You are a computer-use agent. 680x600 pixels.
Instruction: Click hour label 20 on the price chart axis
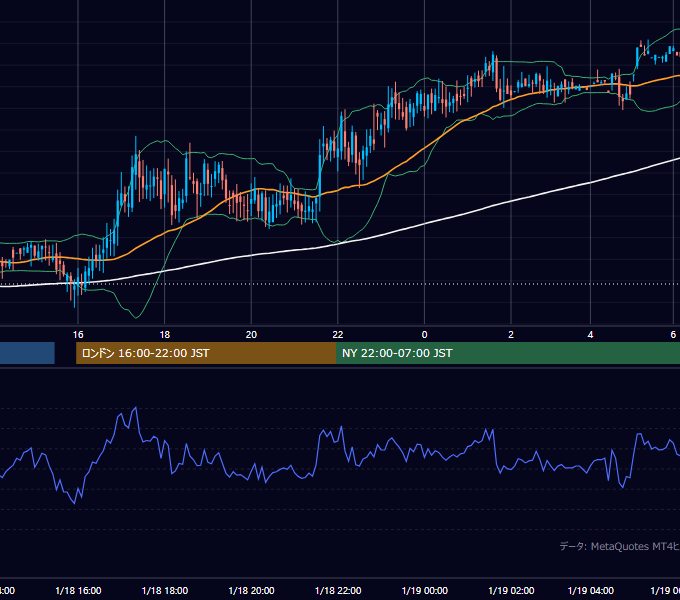point(252,335)
